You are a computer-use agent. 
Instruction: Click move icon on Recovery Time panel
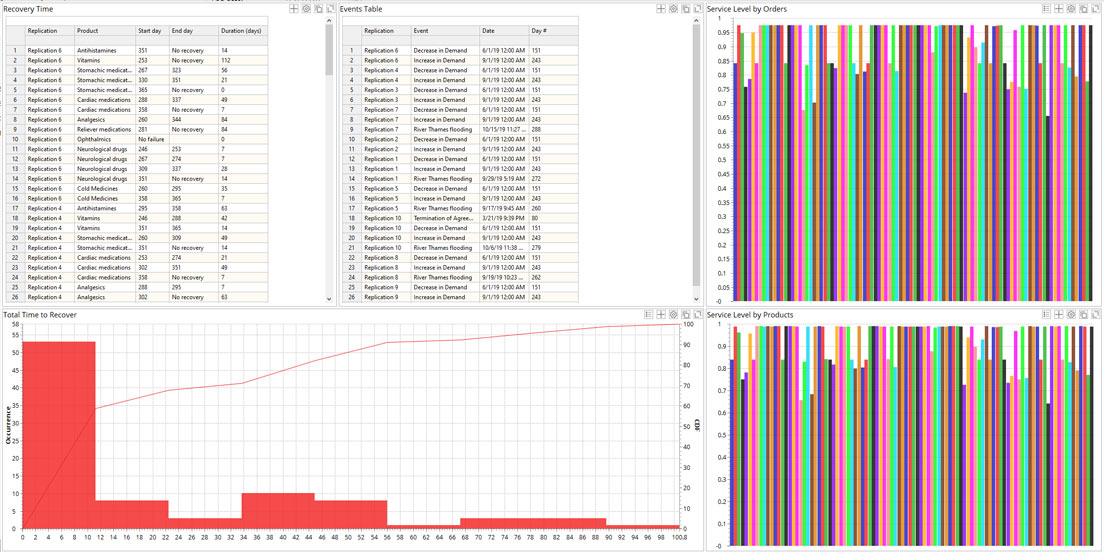(x=294, y=8)
